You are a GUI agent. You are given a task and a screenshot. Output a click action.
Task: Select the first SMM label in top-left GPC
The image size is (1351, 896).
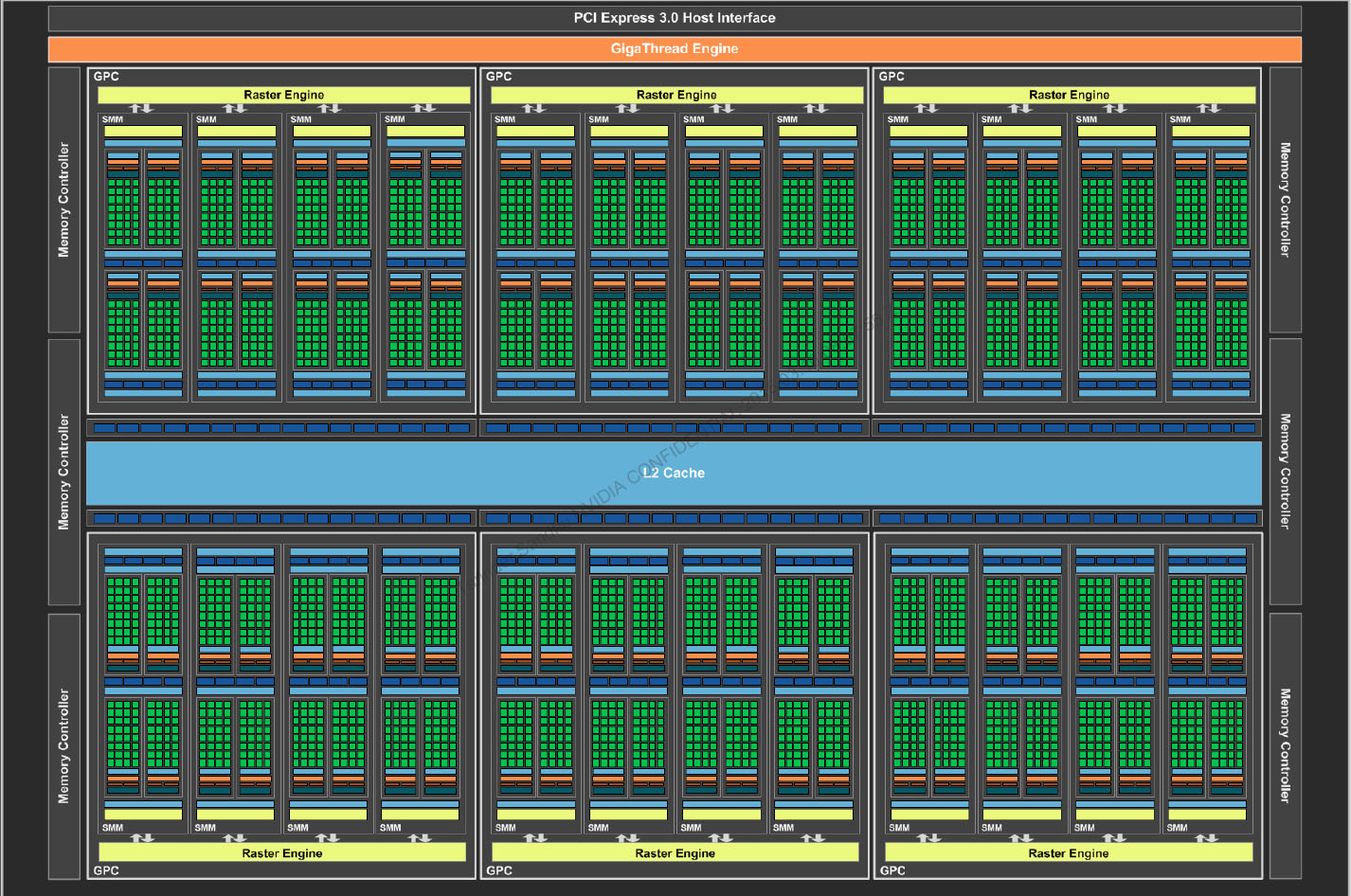pos(113,119)
